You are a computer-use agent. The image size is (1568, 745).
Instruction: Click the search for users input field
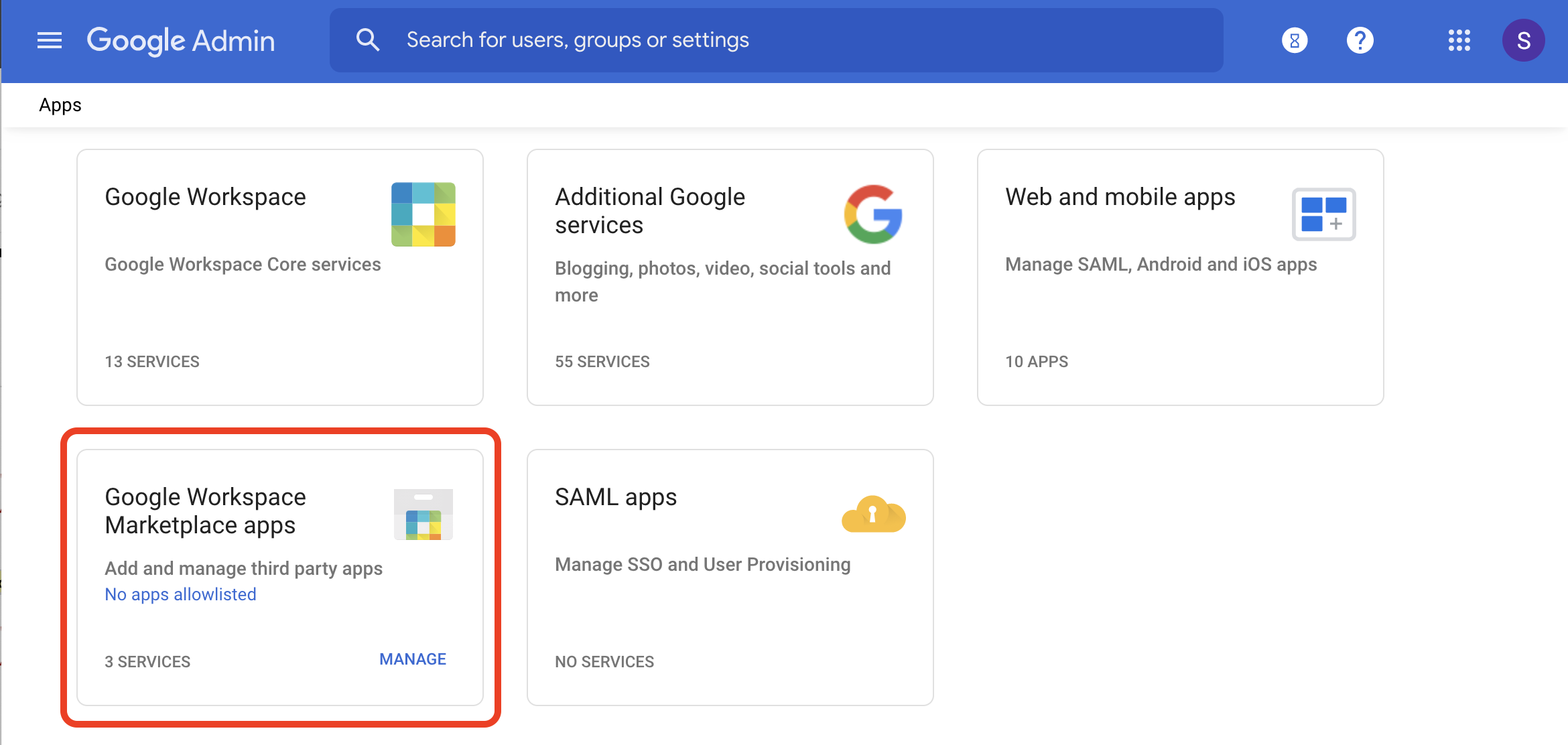(x=737, y=40)
